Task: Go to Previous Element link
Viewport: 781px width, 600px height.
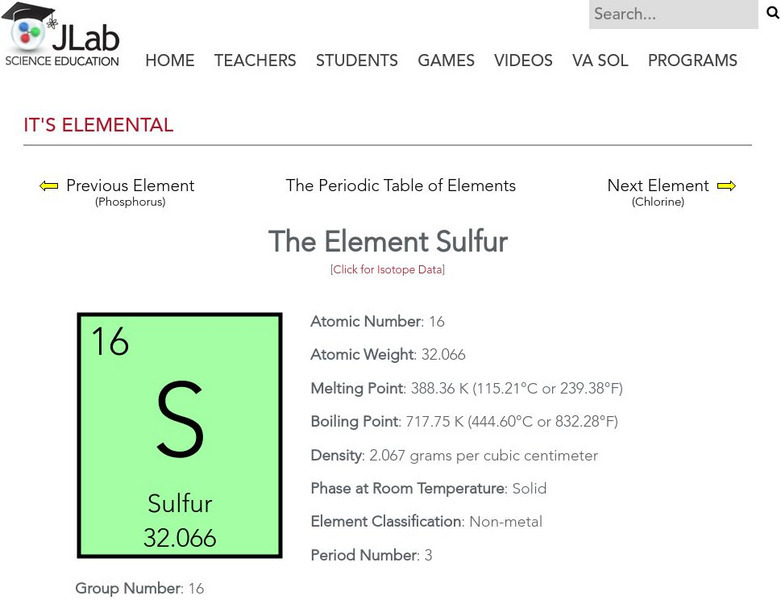Action: point(130,186)
